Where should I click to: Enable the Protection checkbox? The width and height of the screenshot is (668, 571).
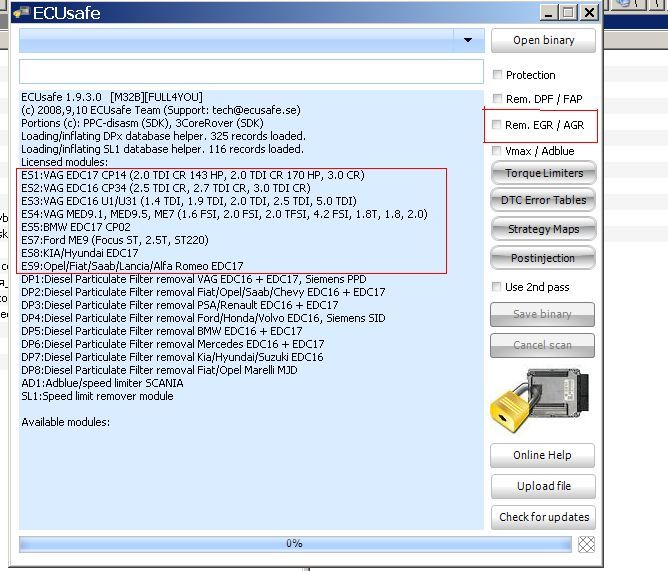point(497,75)
